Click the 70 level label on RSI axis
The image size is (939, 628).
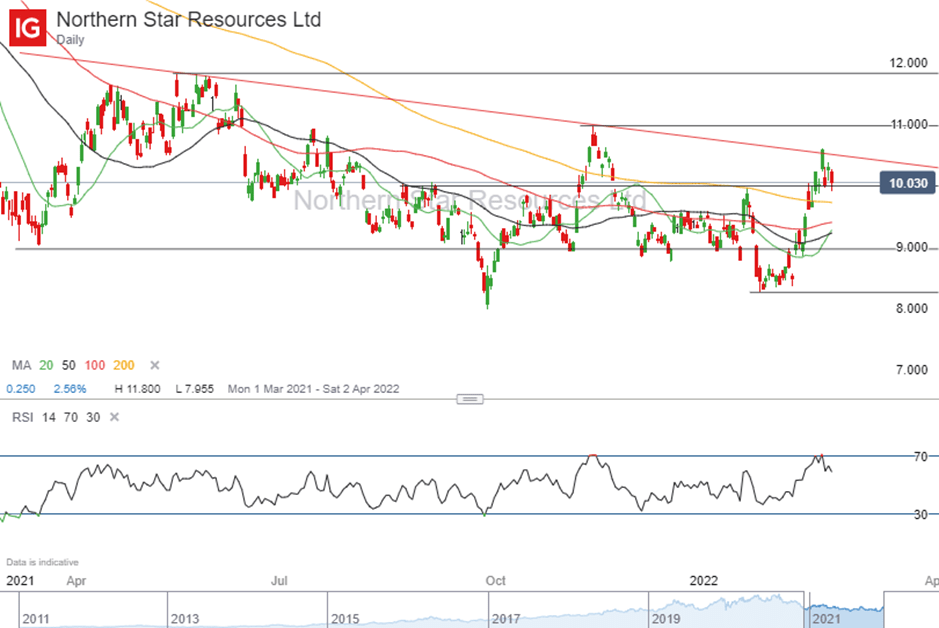(x=921, y=457)
